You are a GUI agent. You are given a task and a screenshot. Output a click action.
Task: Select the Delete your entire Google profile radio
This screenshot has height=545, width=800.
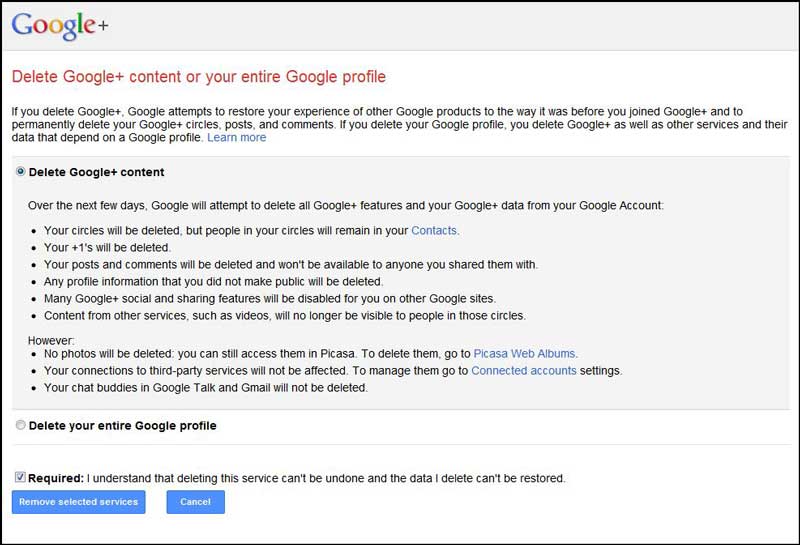[x=20, y=425]
